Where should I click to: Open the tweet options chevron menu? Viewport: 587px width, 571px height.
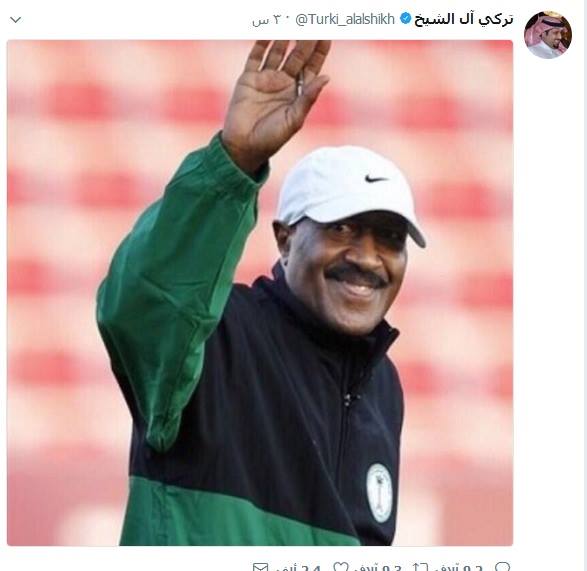pyautogui.click(x=16, y=19)
